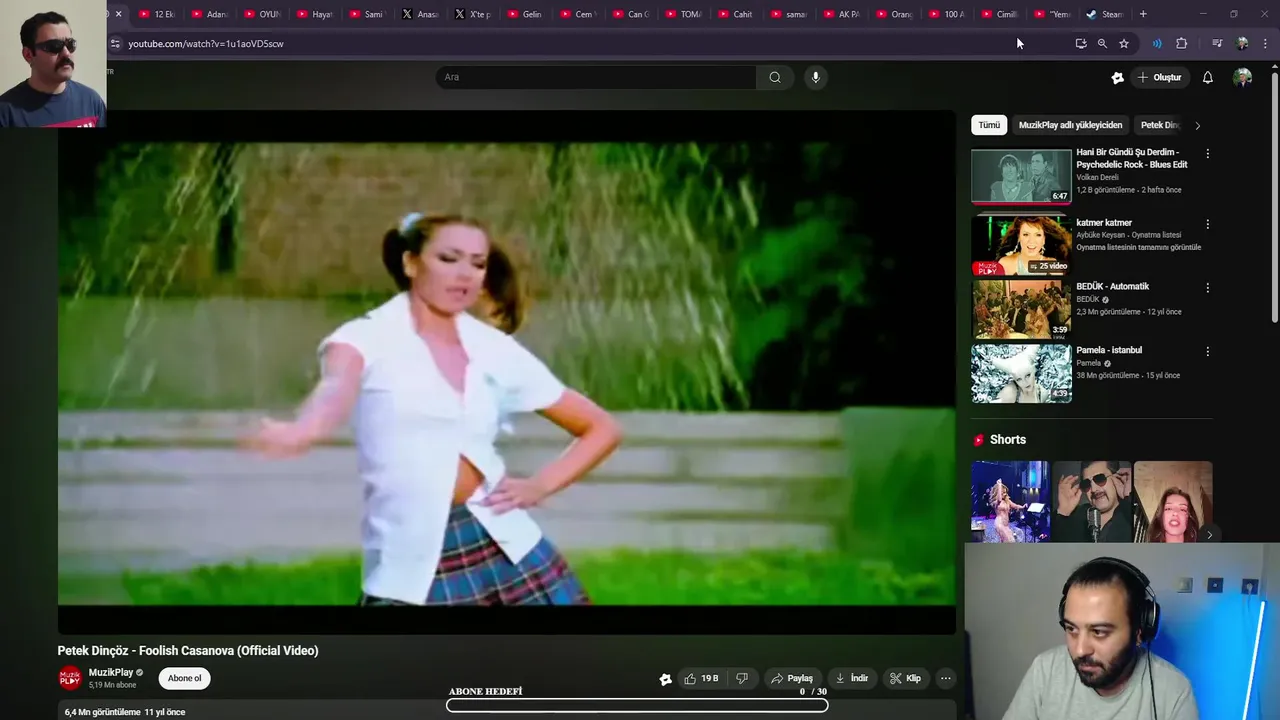Switch to the AK PA browser tab

pos(841,14)
